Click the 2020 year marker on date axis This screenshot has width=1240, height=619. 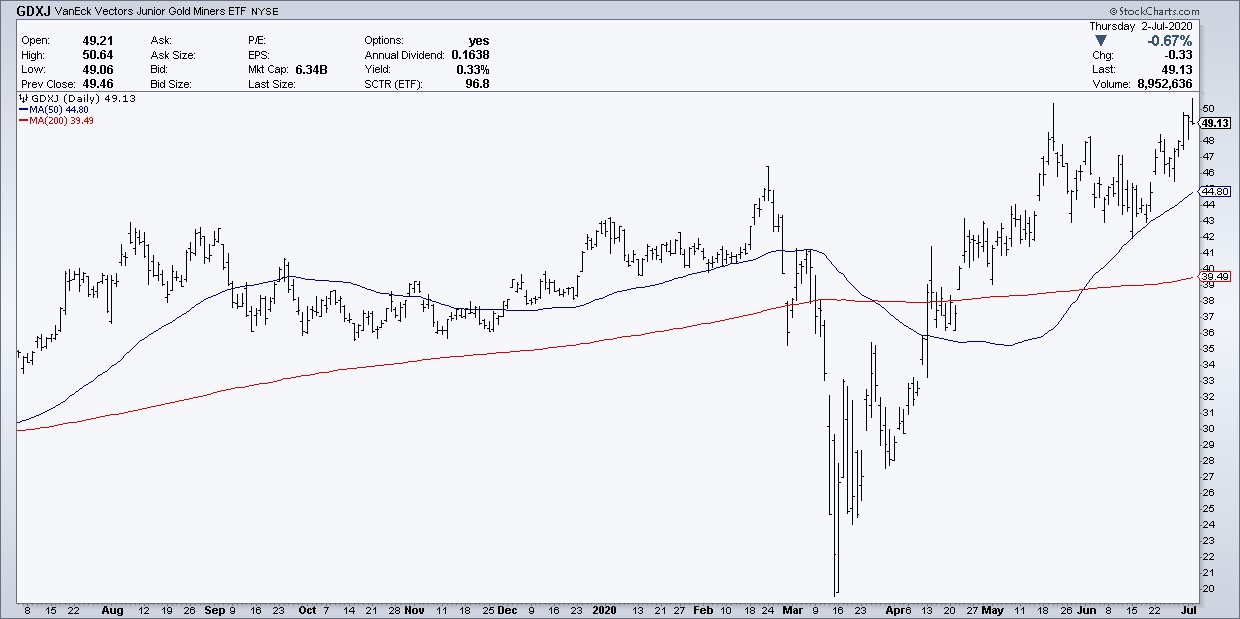coord(605,608)
